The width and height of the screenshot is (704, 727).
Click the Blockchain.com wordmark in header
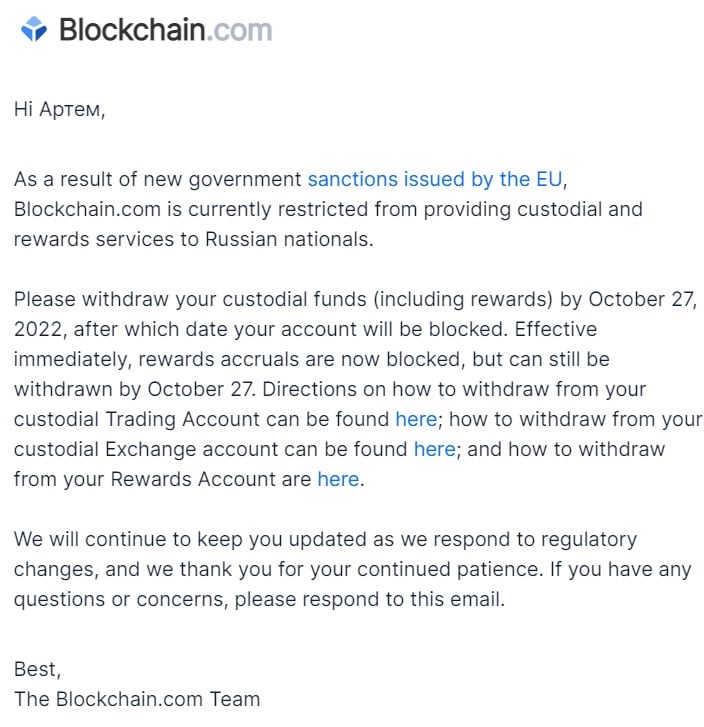(x=165, y=29)
